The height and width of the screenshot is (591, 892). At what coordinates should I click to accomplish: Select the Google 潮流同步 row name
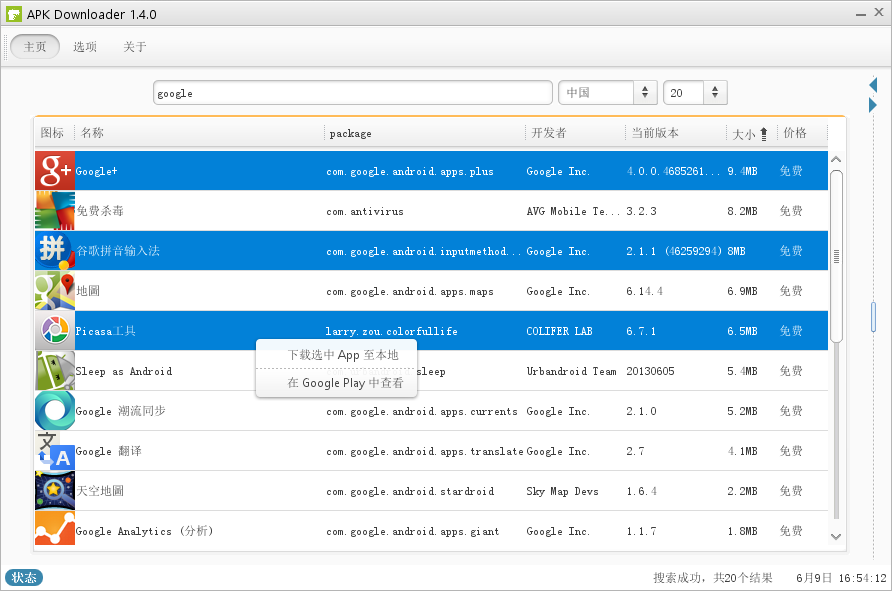120,411
